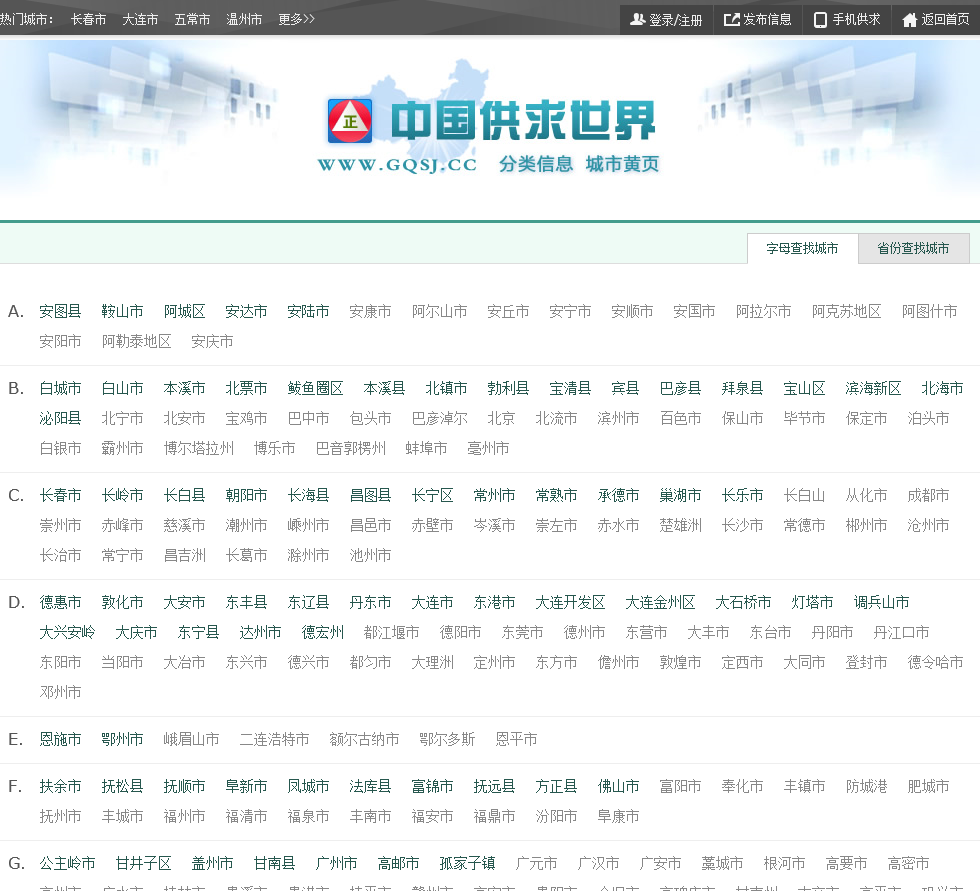Select hot city 大连市 in top bar
This screenshot has height=891, width=980.
click(x=140, y=19)
